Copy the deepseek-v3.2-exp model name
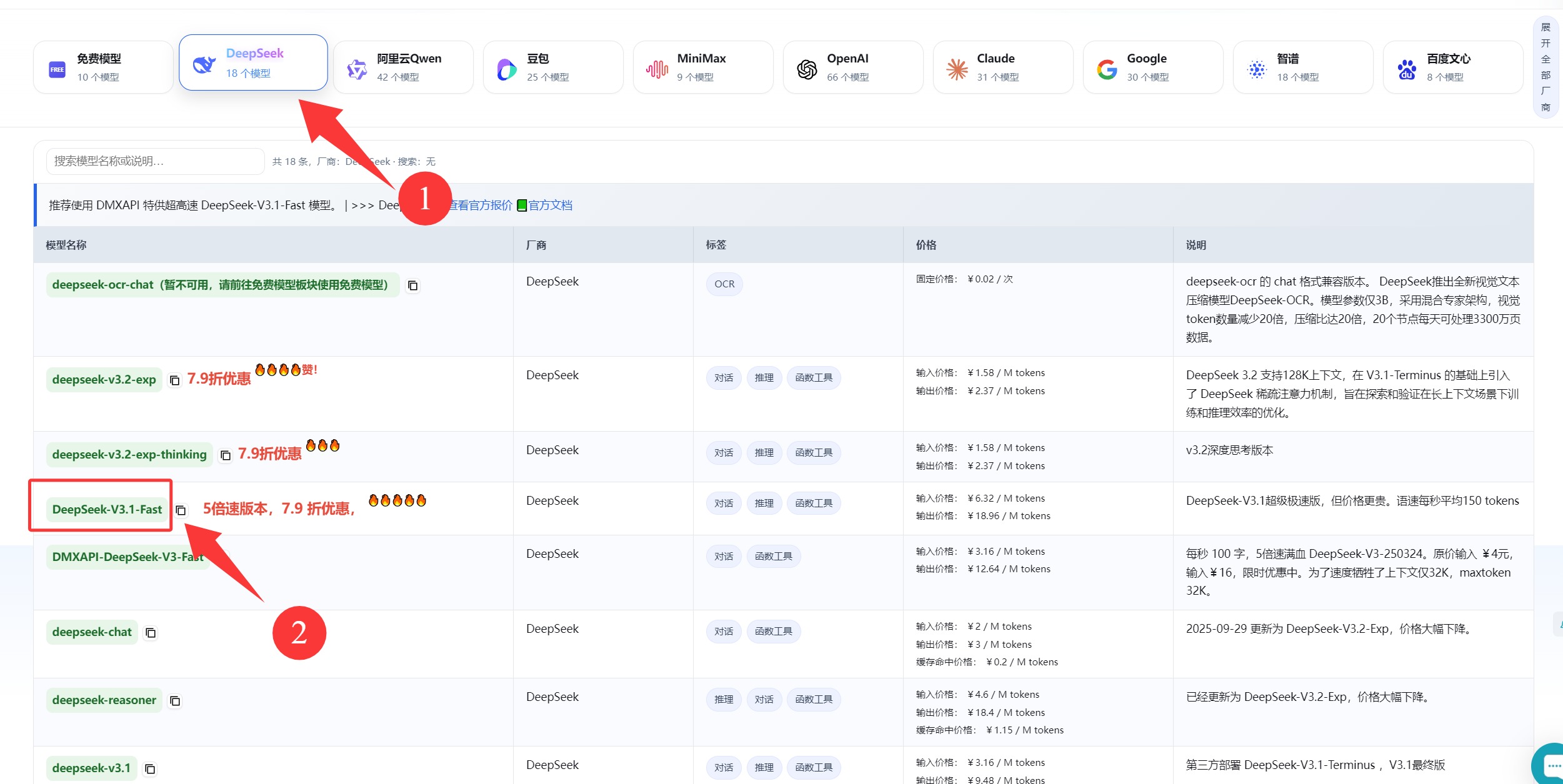Screen dimensions: 1563x784 (175, 380)
